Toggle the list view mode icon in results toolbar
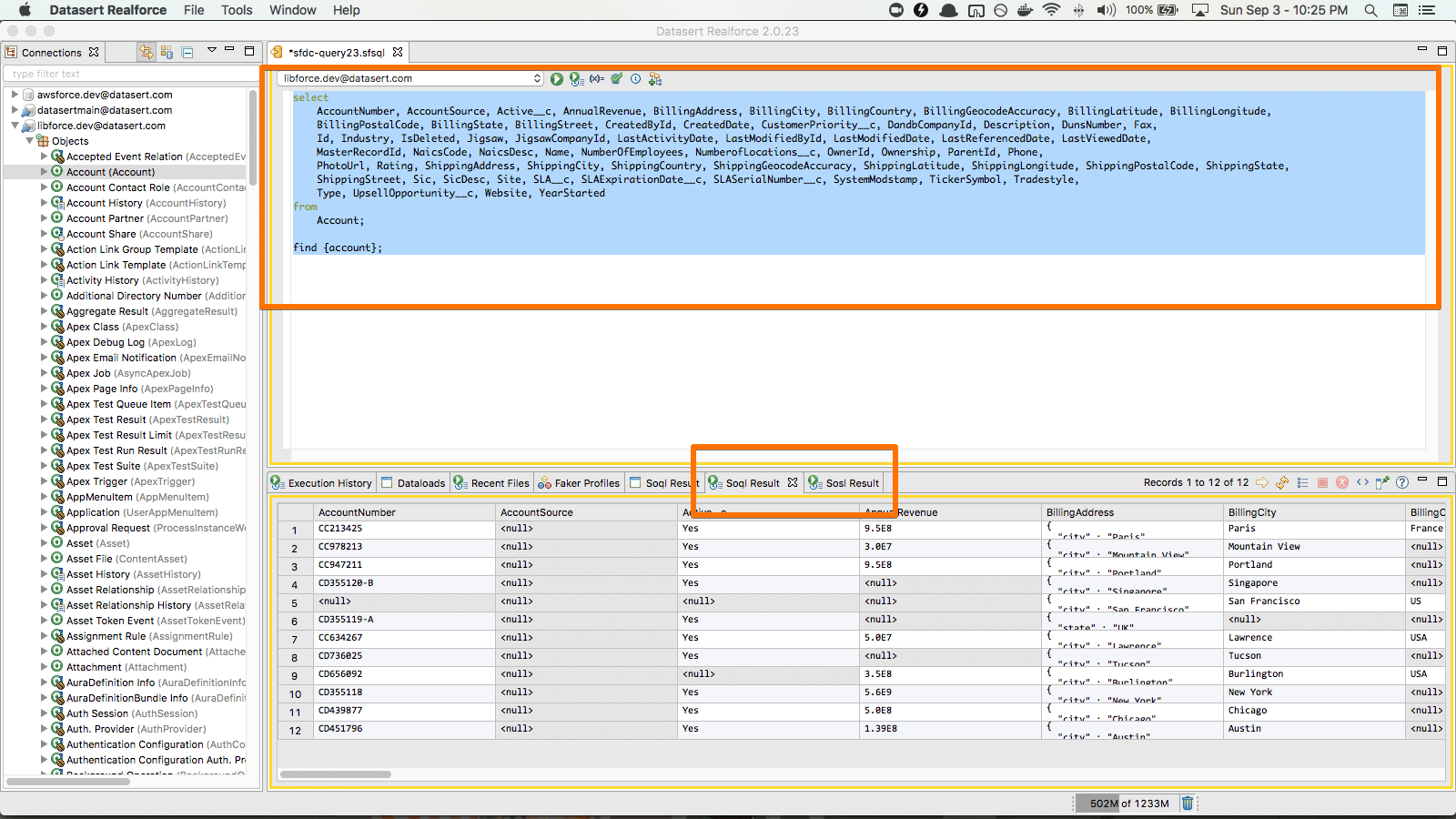Viewport: 1456px width, 819px height. coord(1302,482)
